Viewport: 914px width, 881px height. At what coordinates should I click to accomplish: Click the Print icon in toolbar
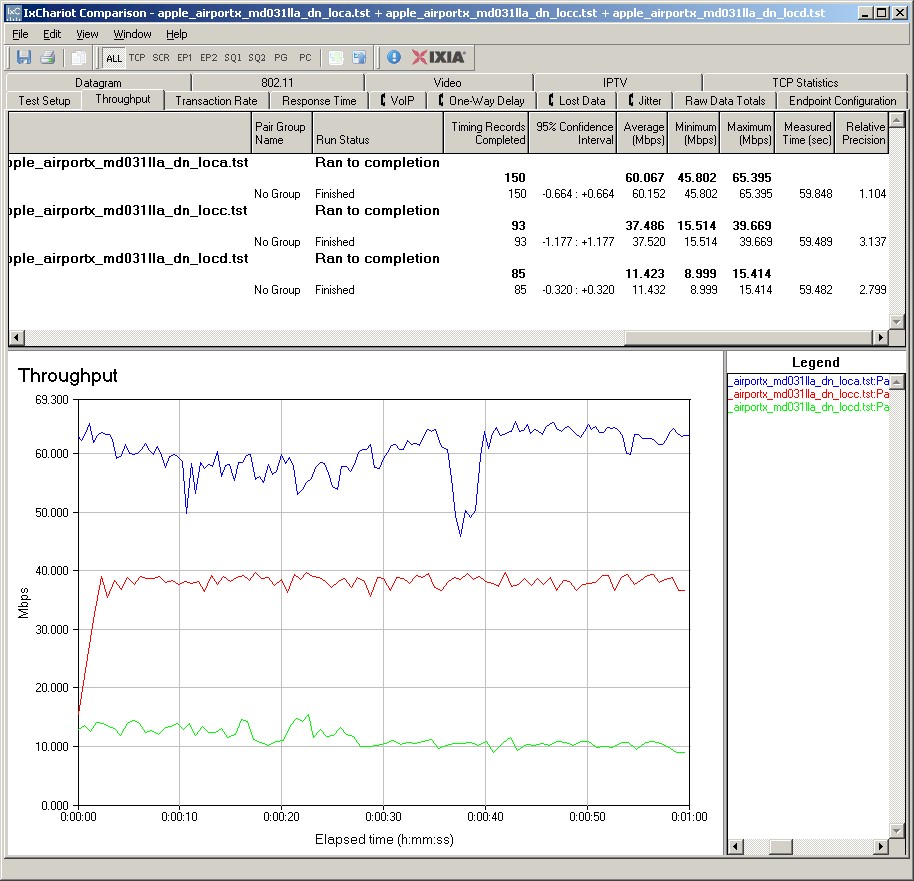click(x=48, y=57)
